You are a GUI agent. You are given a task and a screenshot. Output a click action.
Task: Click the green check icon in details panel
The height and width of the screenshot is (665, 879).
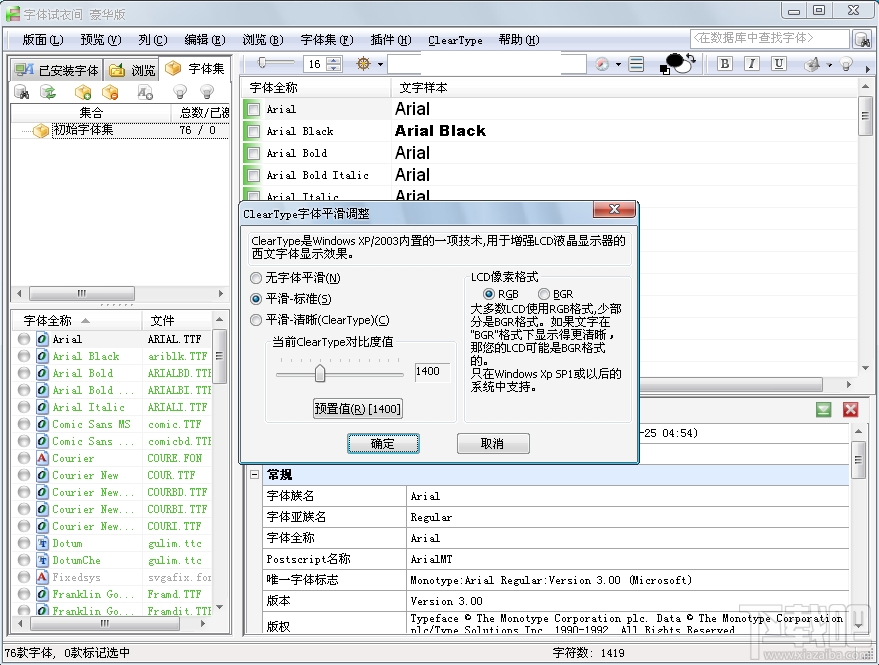tap(824, 409)
